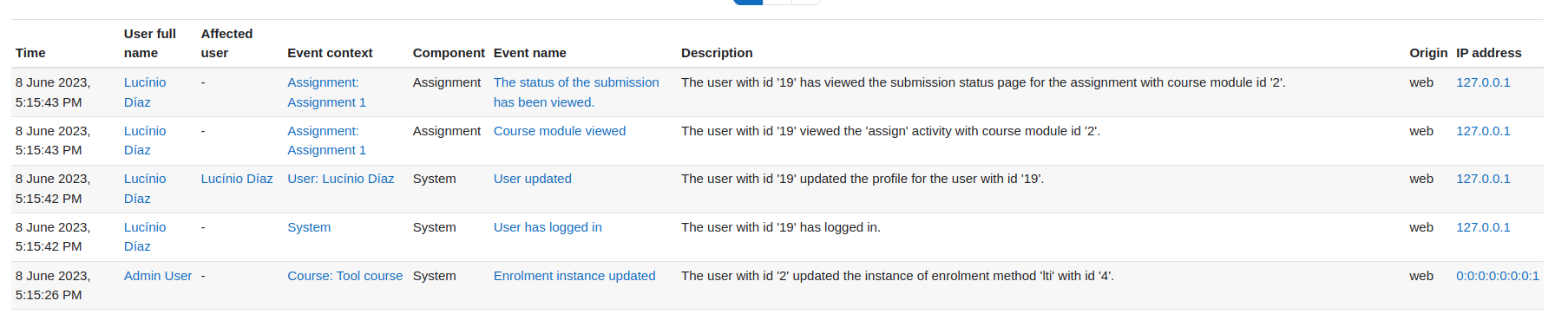The width and height of the screenshot is (1568, 314).
Task: Open Admin User profile link
Action: point(158,276)
